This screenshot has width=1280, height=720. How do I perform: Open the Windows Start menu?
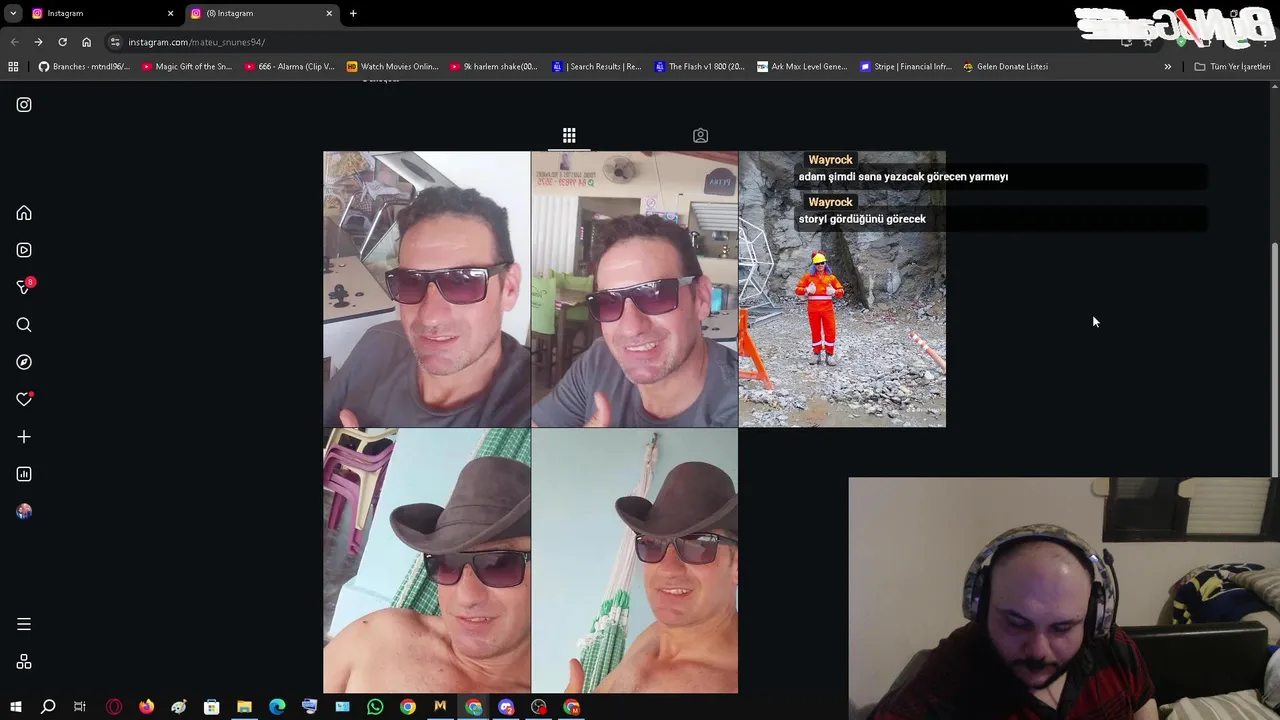click(x=15, y=707)
